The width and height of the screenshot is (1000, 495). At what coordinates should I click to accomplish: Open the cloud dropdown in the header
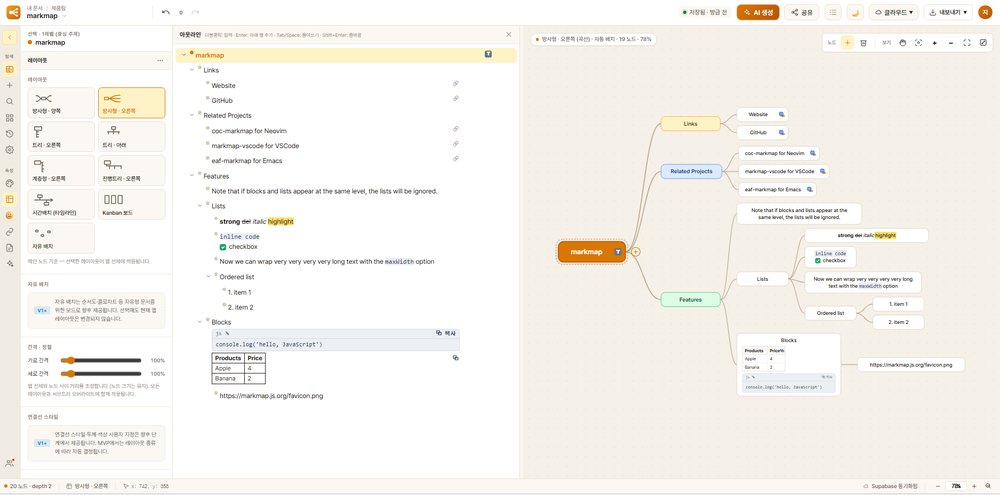point(894,12)
